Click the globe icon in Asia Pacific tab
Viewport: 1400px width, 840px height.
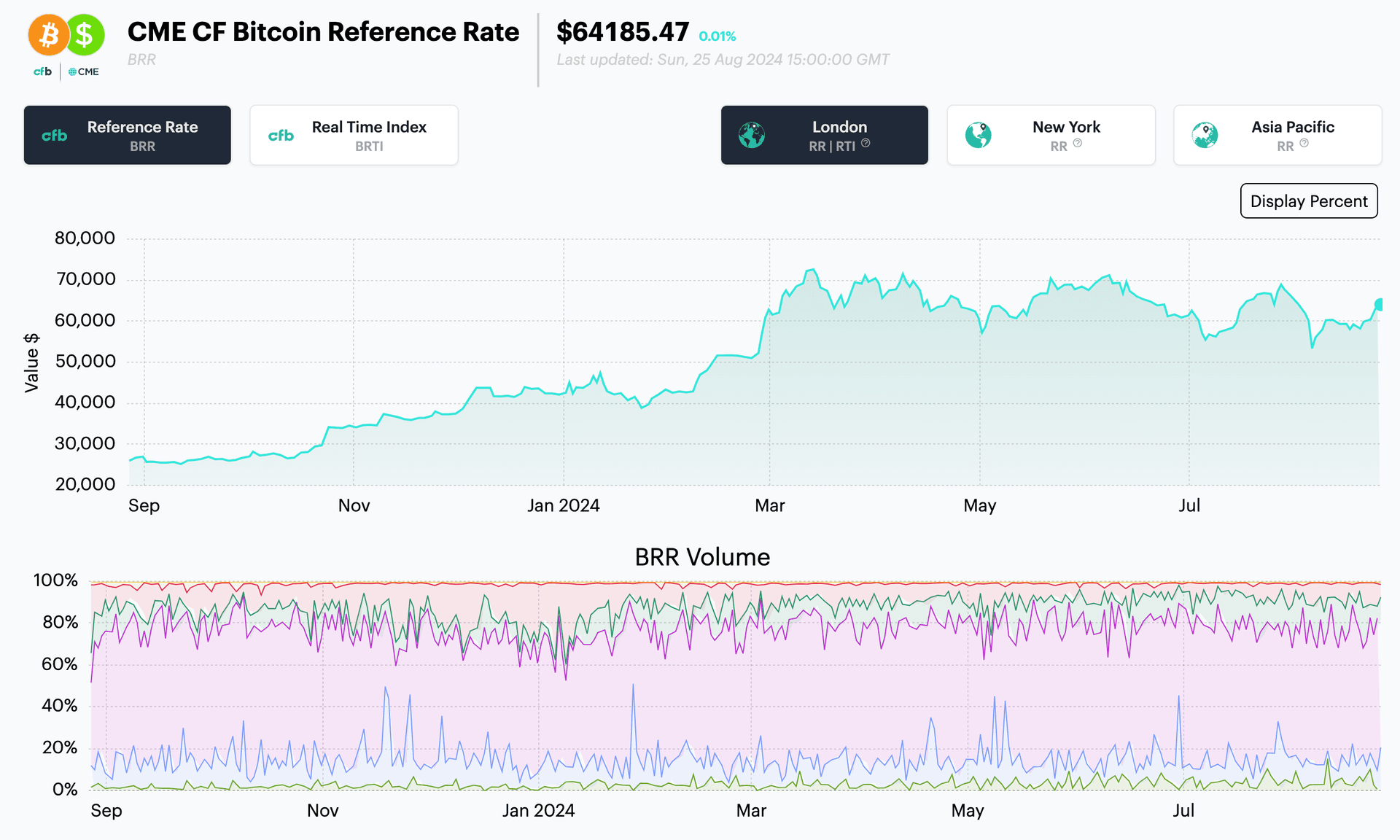click(x=1205, y=136)
